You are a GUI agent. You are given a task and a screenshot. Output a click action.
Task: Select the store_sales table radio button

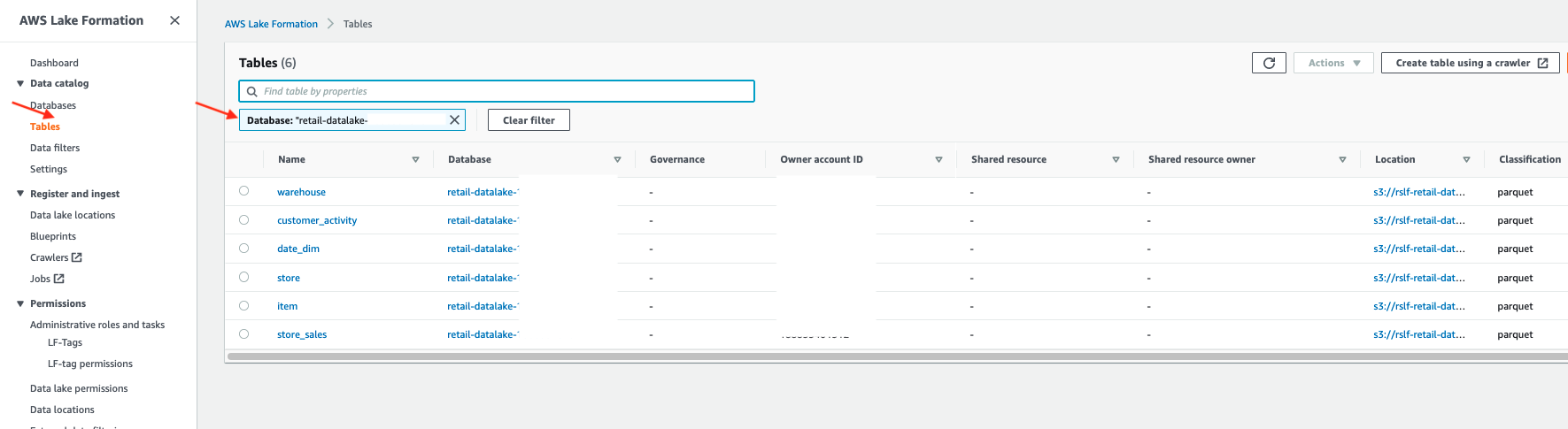[243, 333]
